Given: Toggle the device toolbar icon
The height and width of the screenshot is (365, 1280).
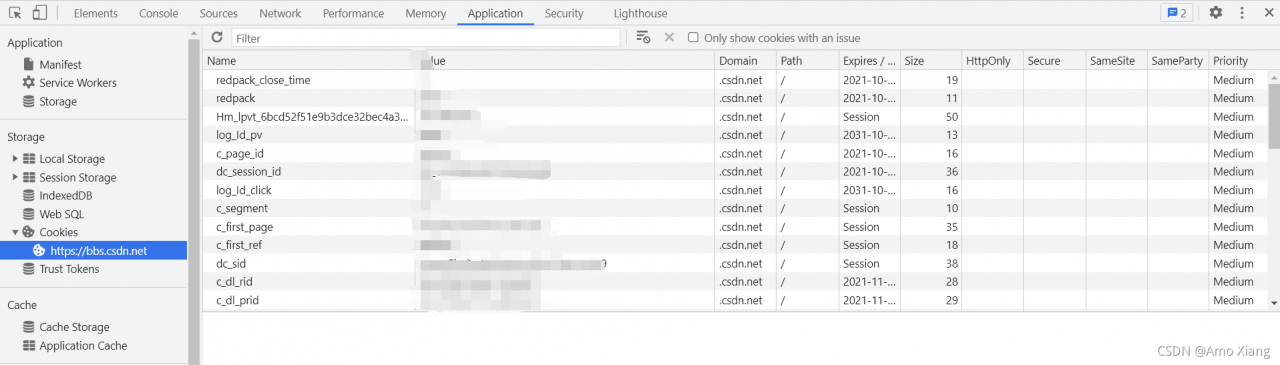Looking at the screenshot, I should (39, 13).
